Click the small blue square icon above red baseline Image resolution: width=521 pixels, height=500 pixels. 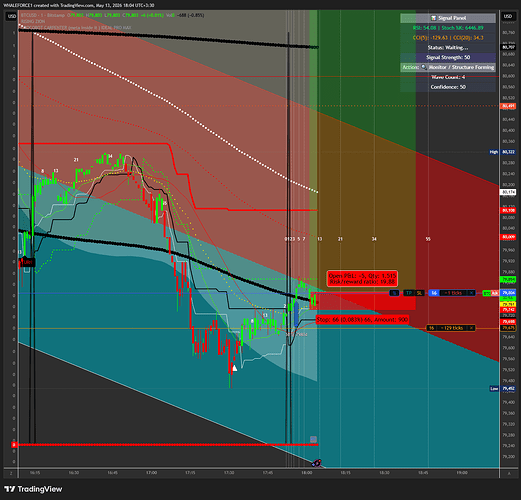[x=313, y=439]
